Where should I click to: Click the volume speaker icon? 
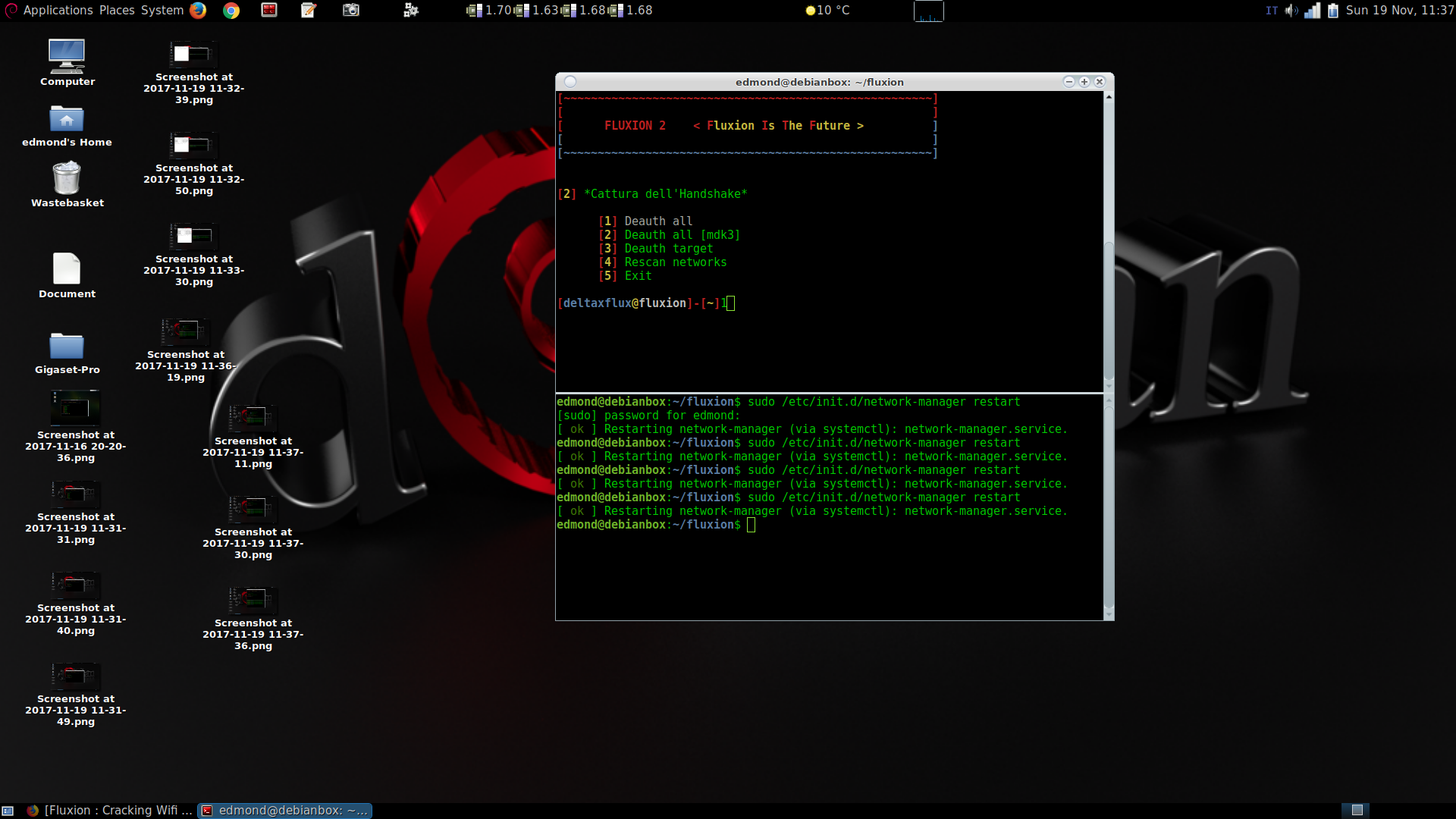point(1291,10)
